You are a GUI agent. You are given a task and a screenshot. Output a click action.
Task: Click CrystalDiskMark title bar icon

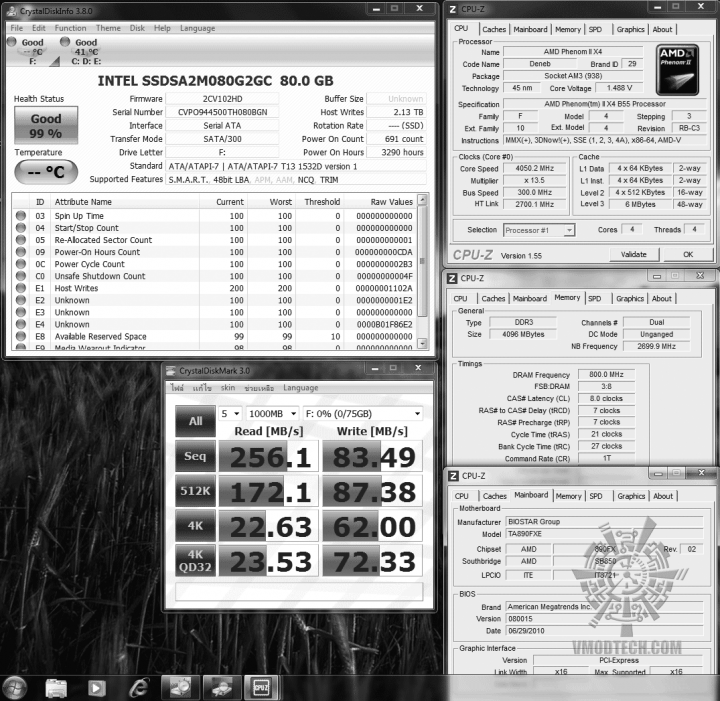pos(171,370)
